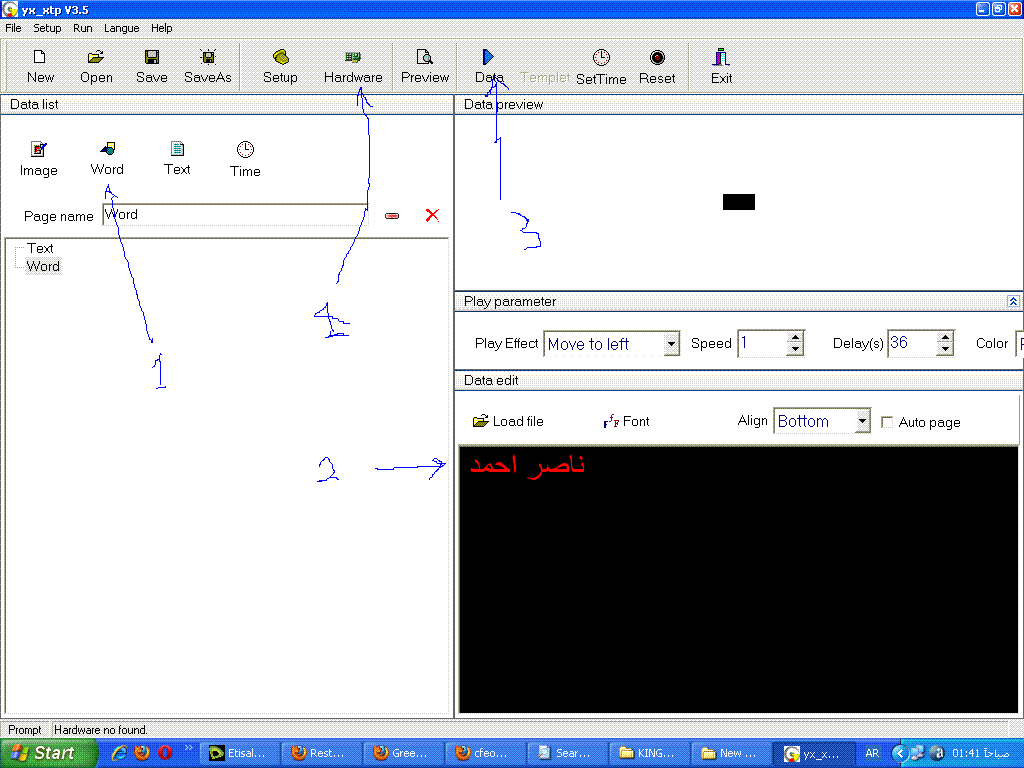Open the Help menu

point(161,28)
